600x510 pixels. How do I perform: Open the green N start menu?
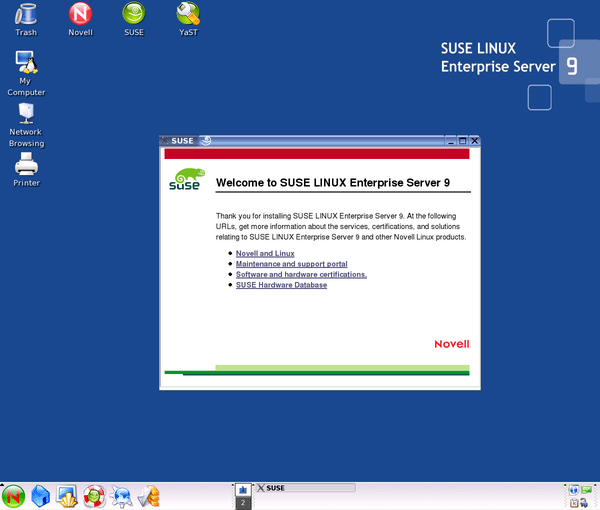pyautogui.click(x=13, y=497)
